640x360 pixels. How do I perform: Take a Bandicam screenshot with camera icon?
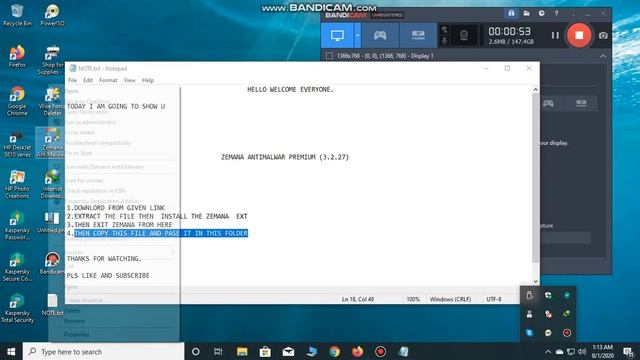pyautogui.click(x=603, y=36)
